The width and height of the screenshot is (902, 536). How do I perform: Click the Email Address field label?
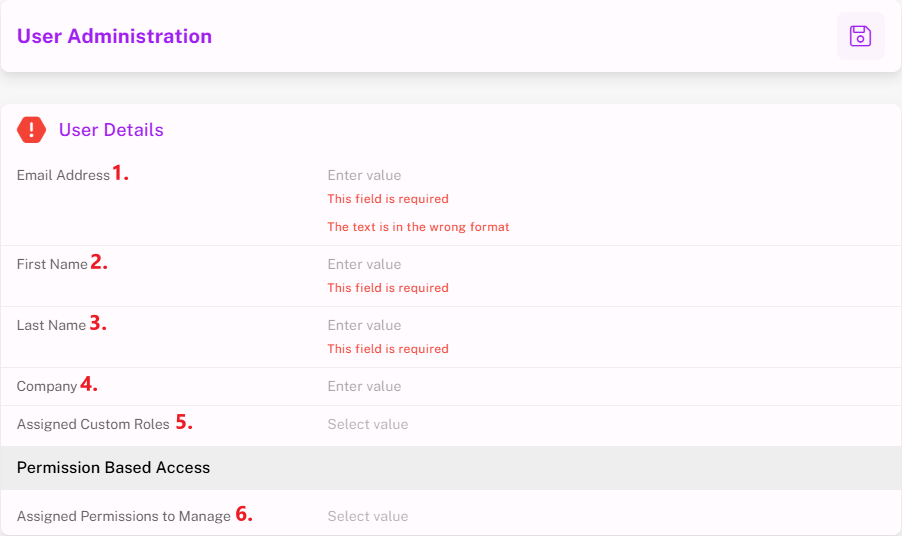pos(63,176)
